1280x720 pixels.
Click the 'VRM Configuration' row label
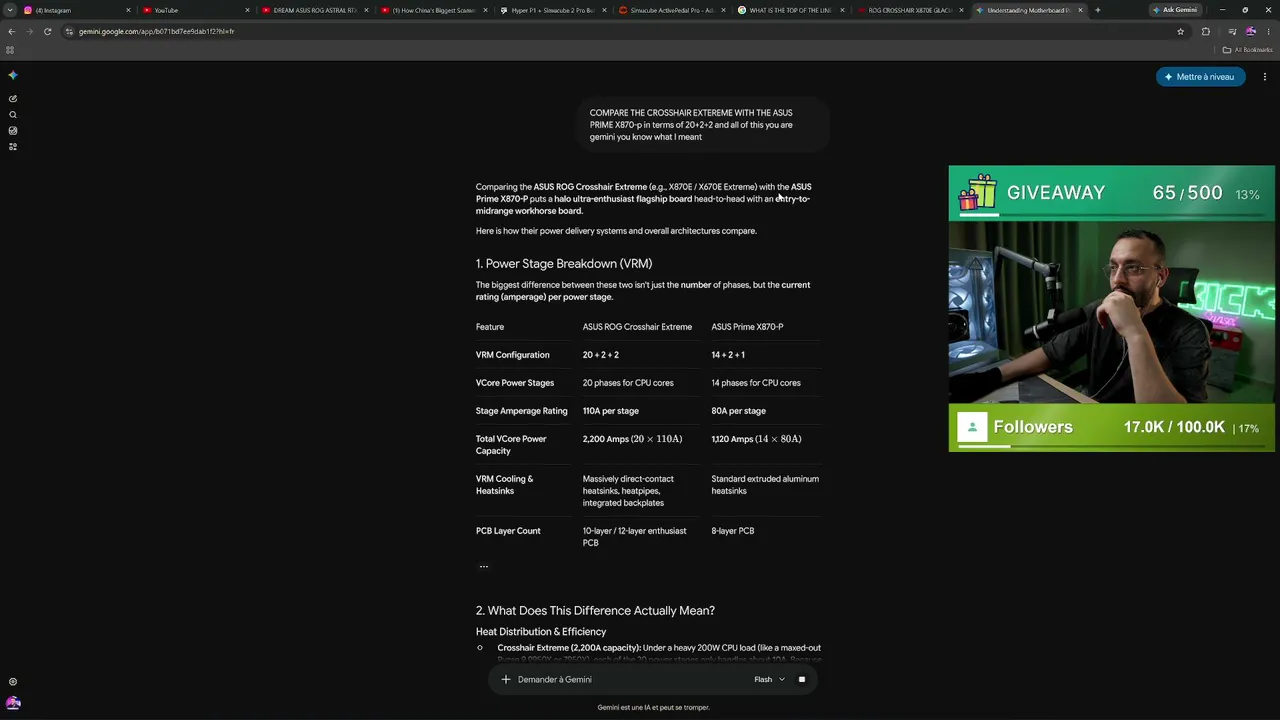513,355
